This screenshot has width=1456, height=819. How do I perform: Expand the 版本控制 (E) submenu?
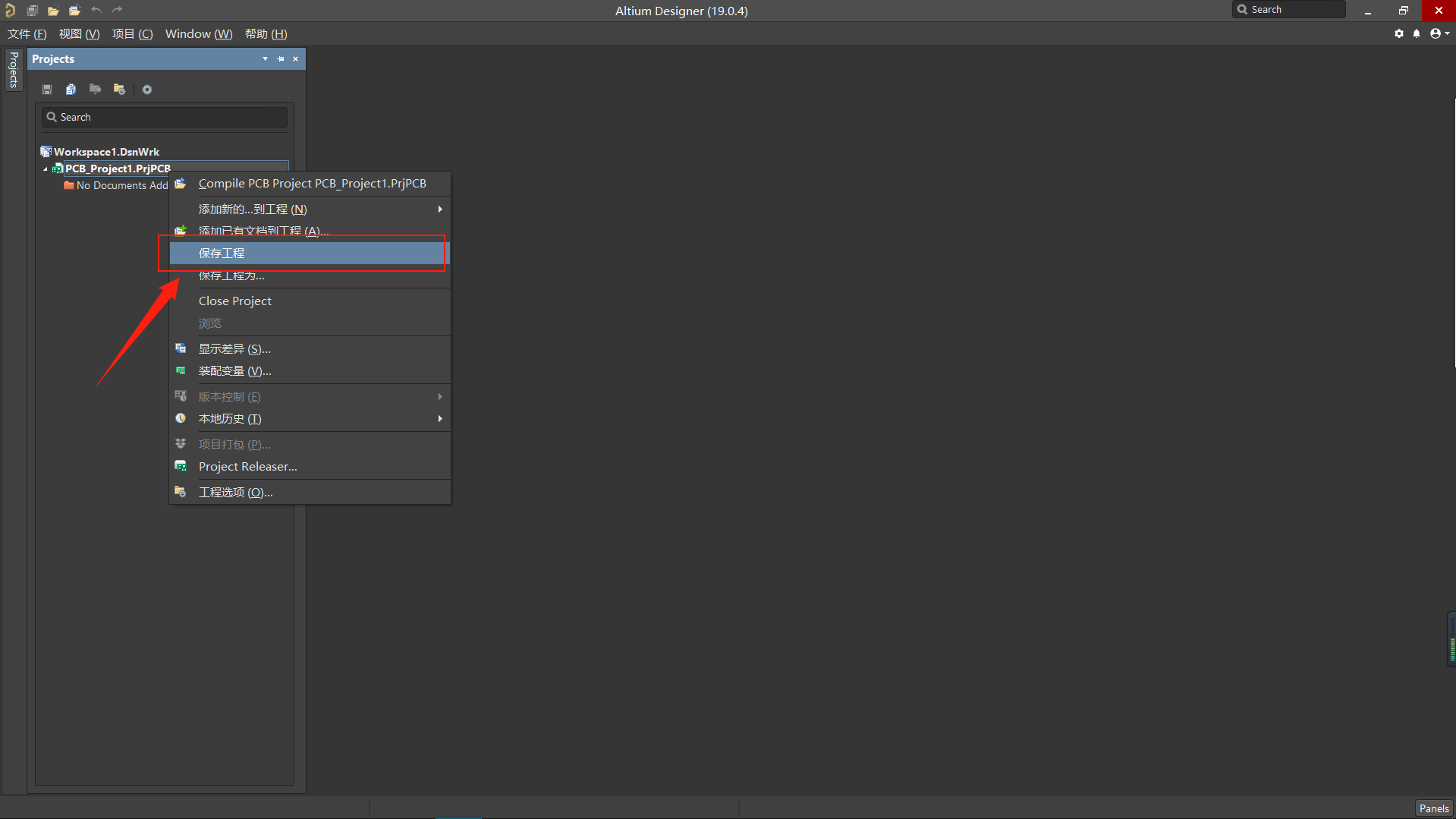click(x=310, y=397)
